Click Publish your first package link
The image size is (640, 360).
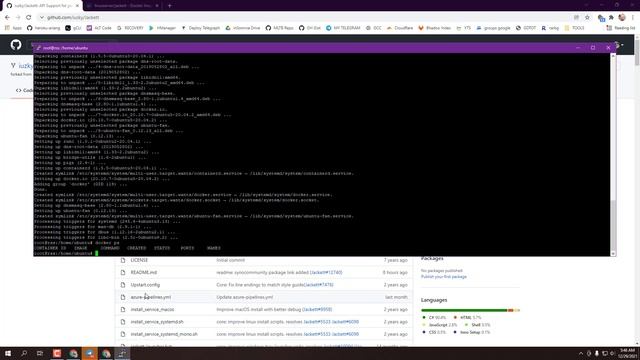tap(444, 277)
